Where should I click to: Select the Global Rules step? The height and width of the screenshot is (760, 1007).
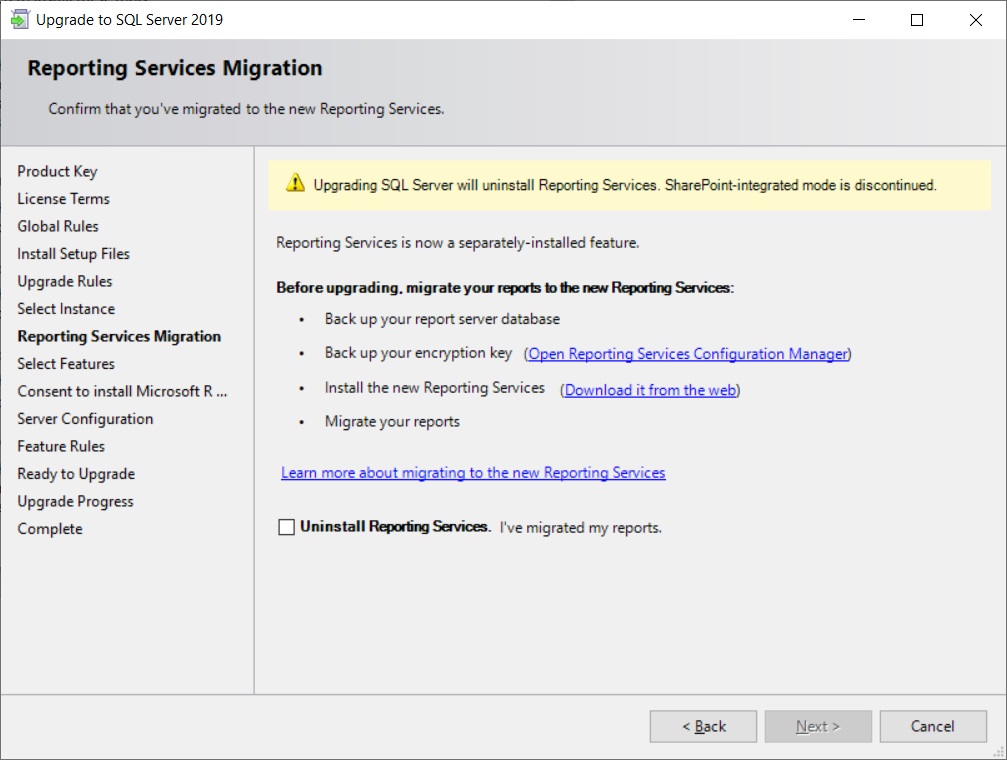point(58,227)
